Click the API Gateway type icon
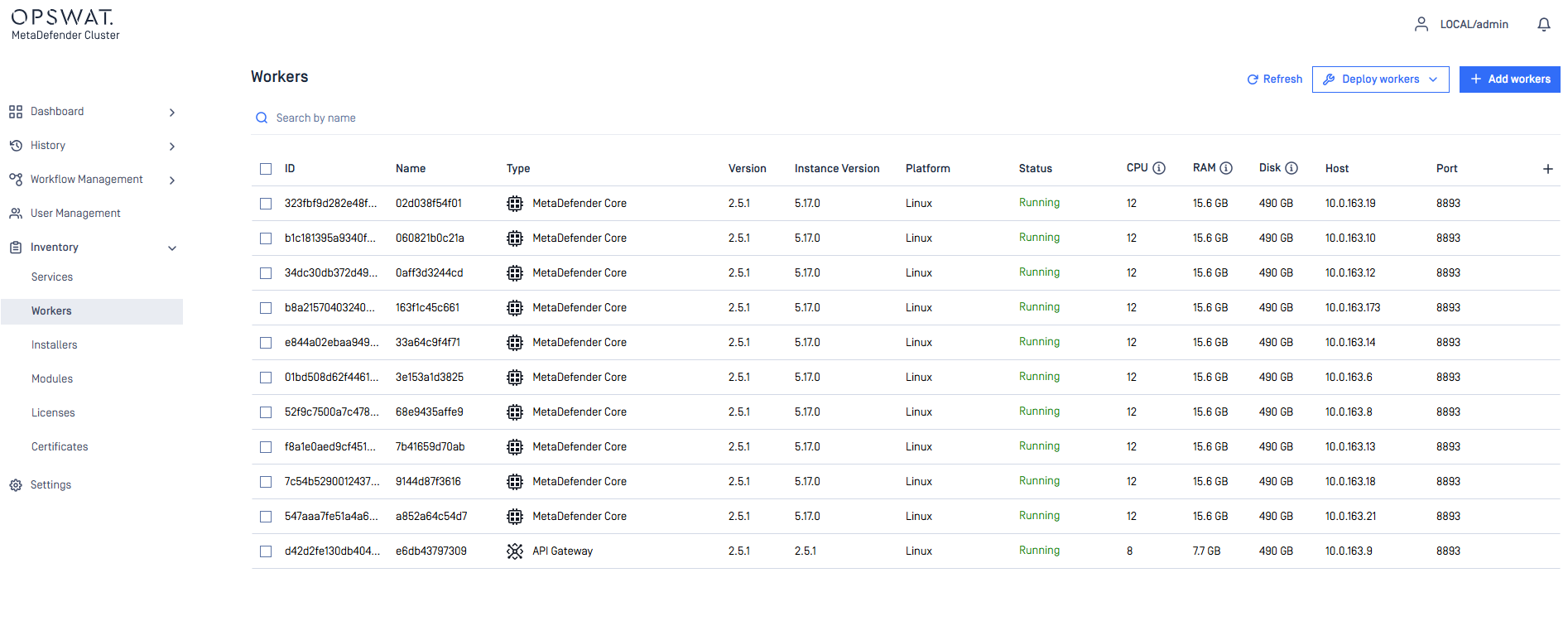The image size is (1568, 621). 515,551
